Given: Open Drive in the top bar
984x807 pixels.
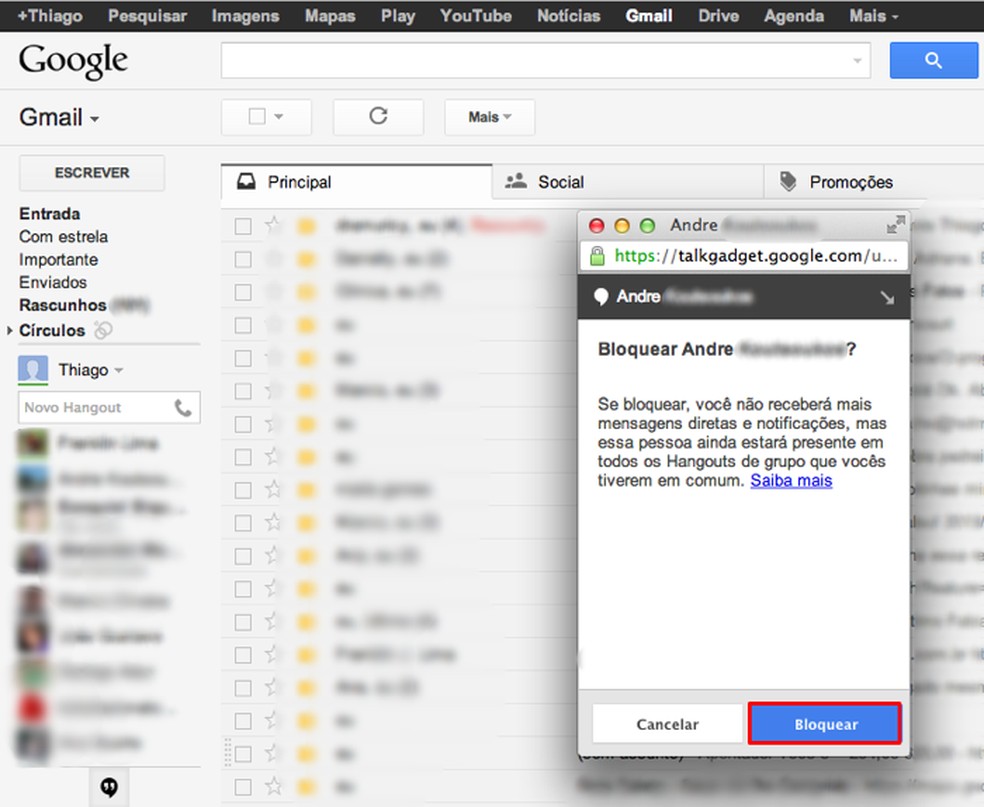Looking at the screenshot, I should 719,16.
